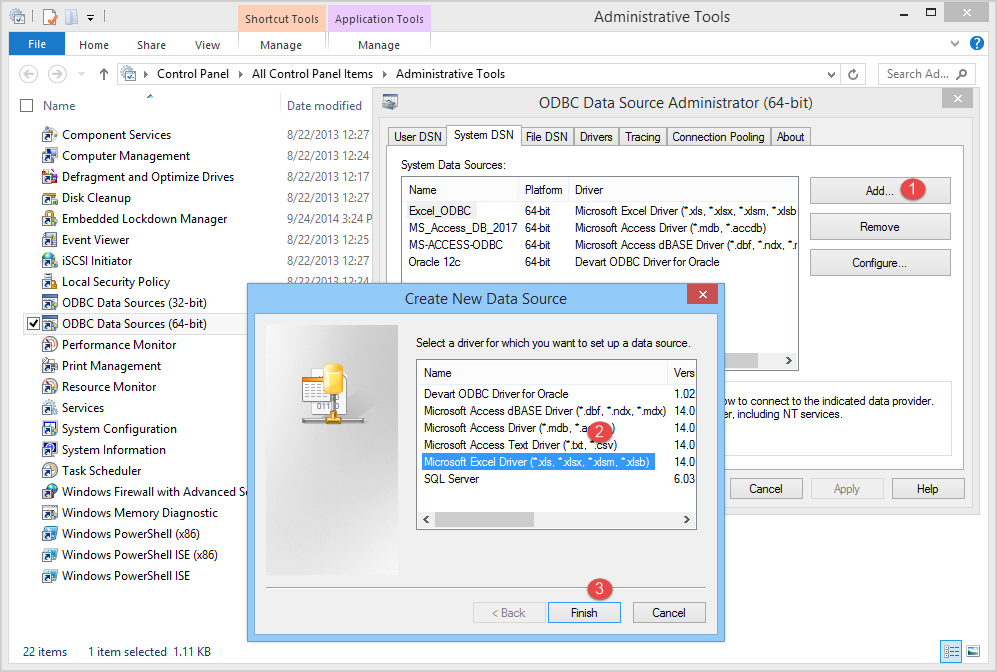Click Remove in ODBC Administrator
Screen dimensions: 997x672
pyautogui.click(x=880, y=226)
